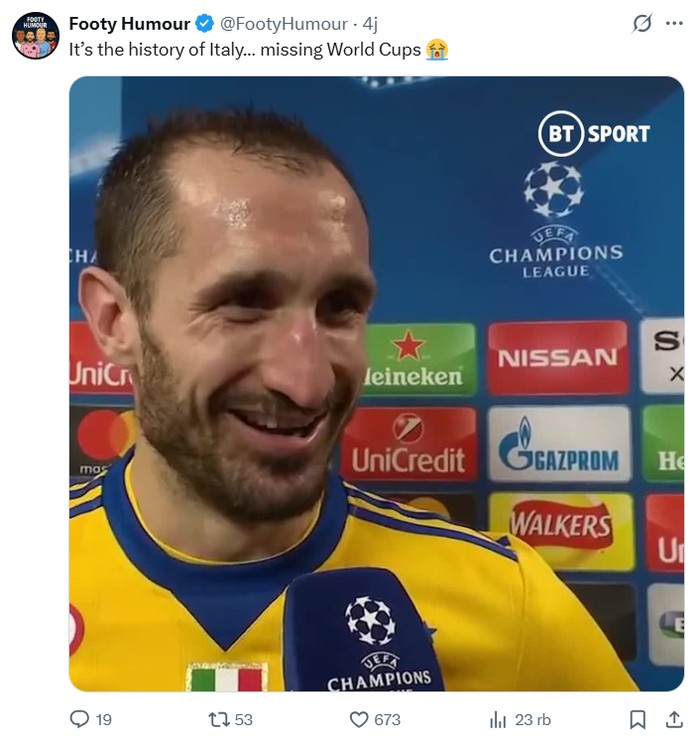Click the blue verified badge

tap(205, 23)
